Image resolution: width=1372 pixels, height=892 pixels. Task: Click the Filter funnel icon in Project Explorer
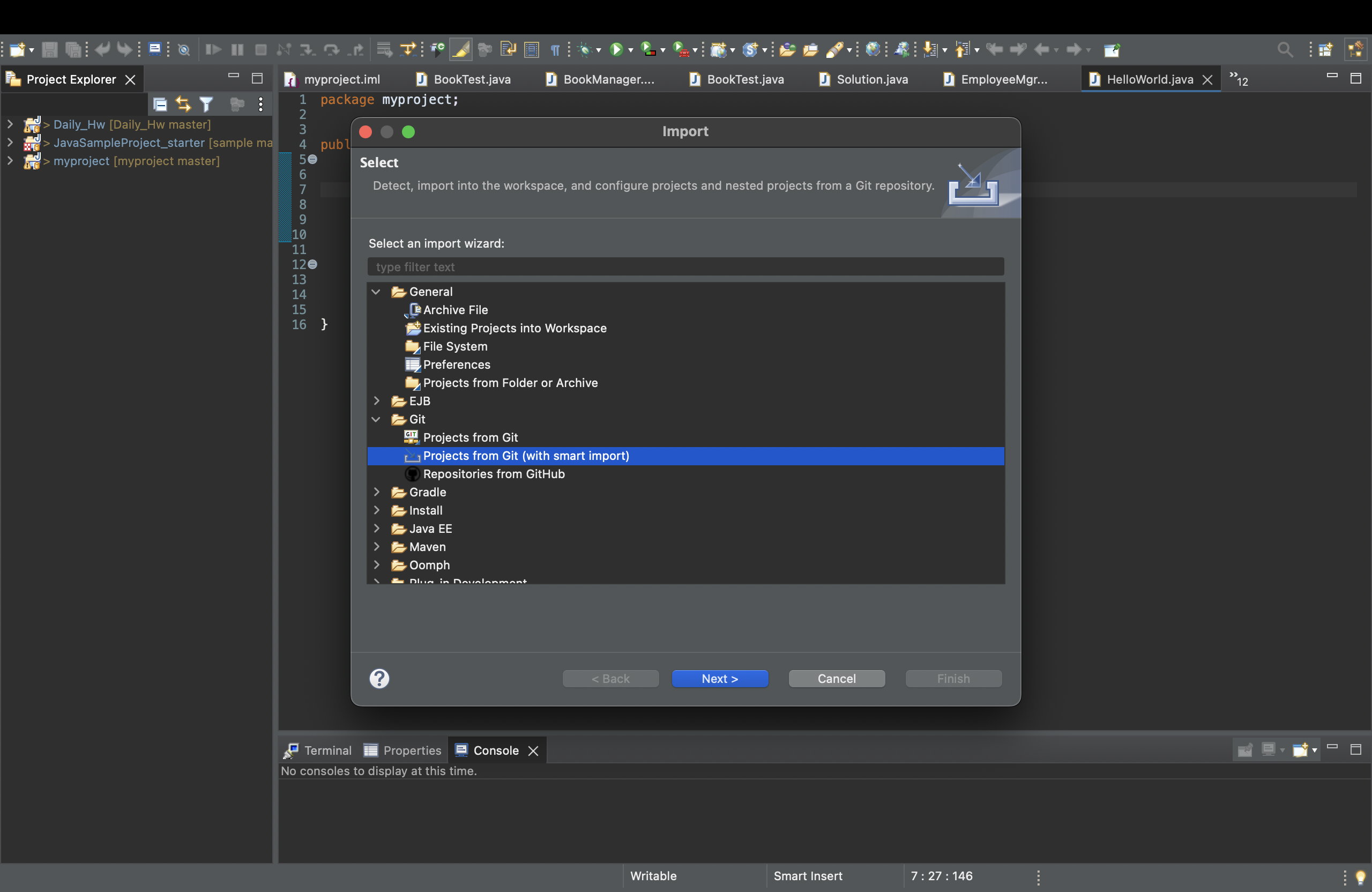pos(206,104)
